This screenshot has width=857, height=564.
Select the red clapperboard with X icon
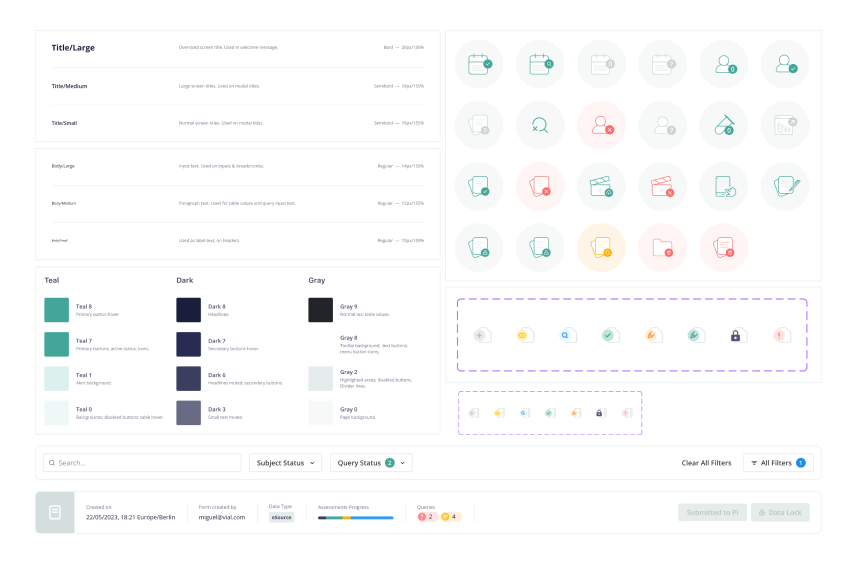click(662, 186)
